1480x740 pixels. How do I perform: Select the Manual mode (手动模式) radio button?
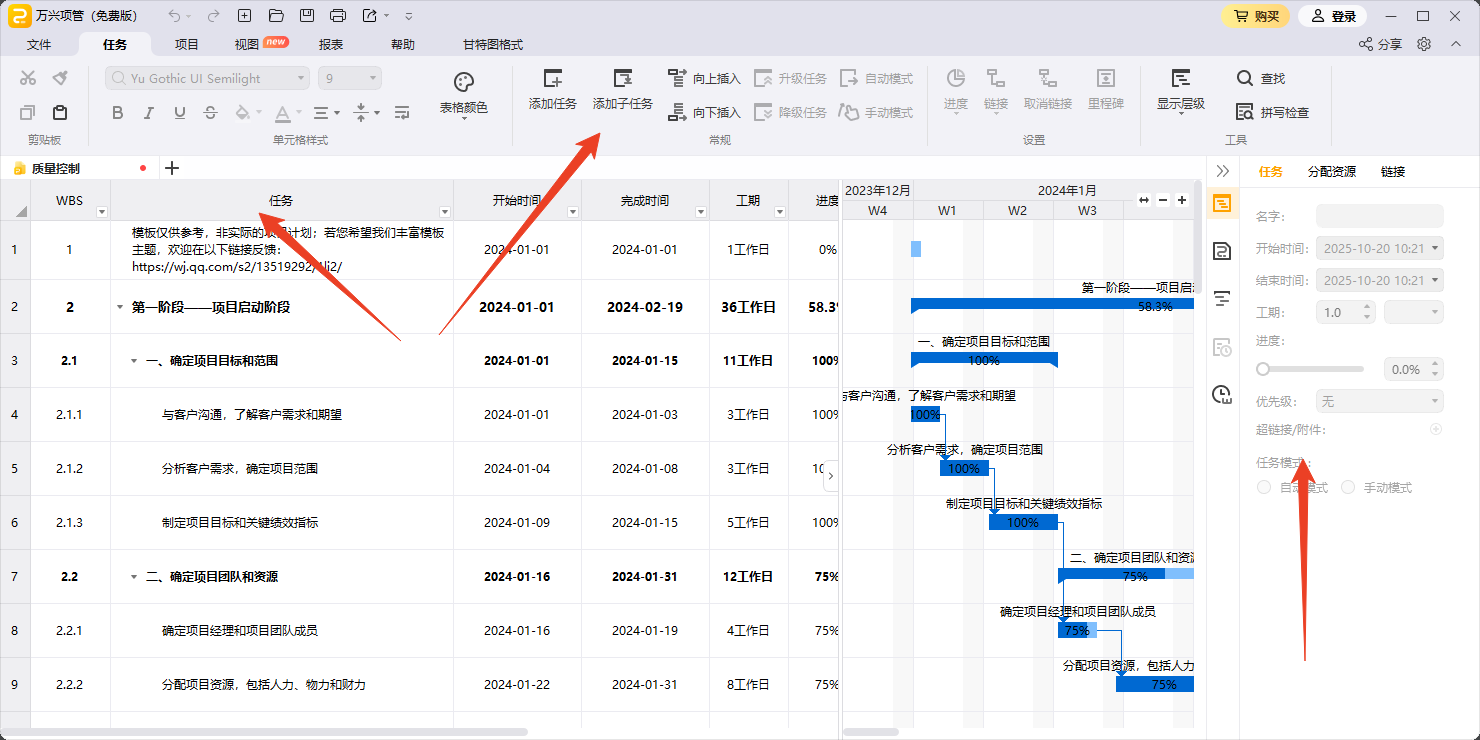[x=1348, y=488]
